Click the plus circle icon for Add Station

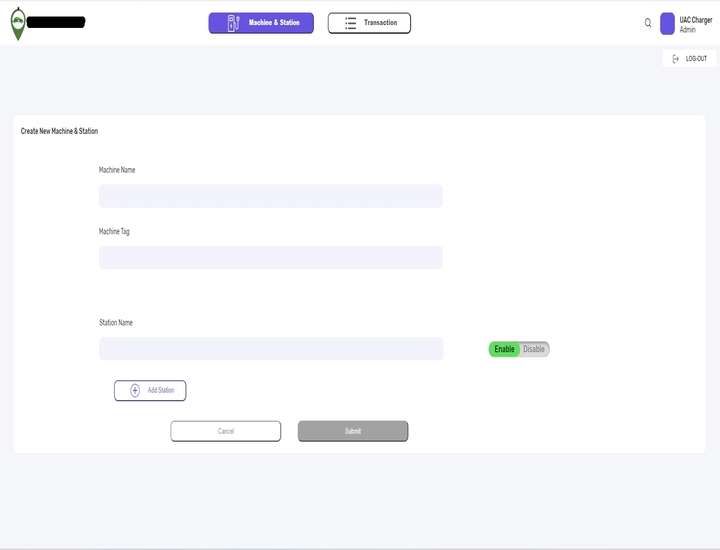point(135,390)
